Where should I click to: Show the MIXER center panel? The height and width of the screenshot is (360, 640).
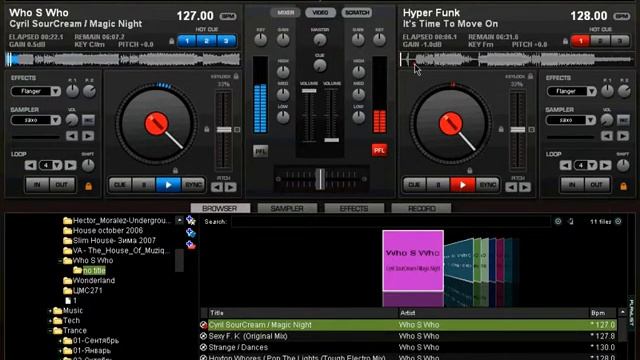(x=285, y=13)
